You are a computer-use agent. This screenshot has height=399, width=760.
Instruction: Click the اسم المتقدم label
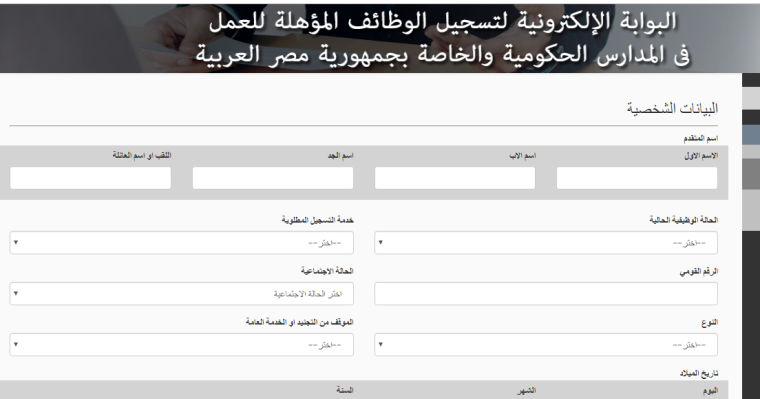(x=700, y=139)
